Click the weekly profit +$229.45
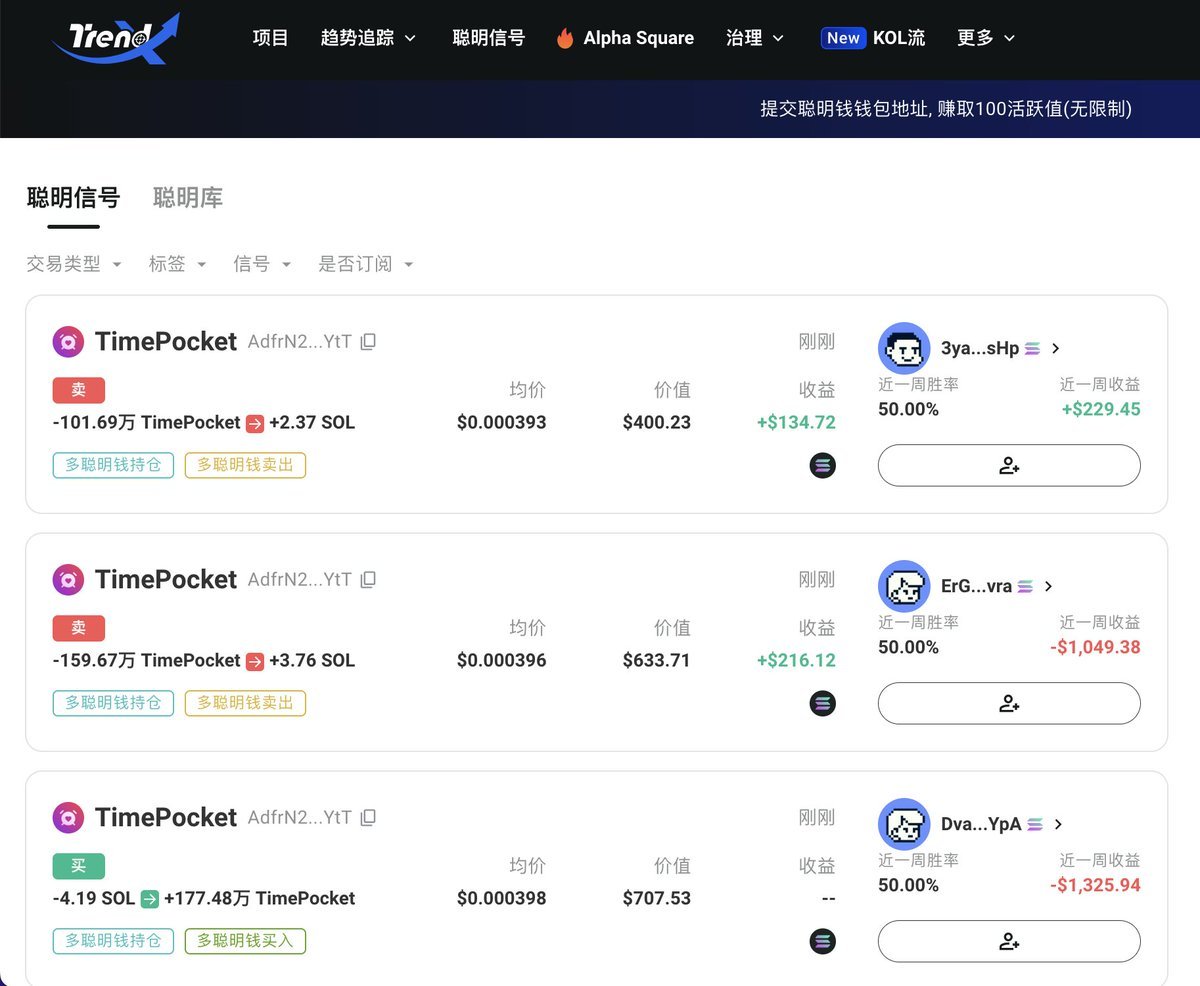The height and width of the screenshot is (986, 1200). point(1101,409)
